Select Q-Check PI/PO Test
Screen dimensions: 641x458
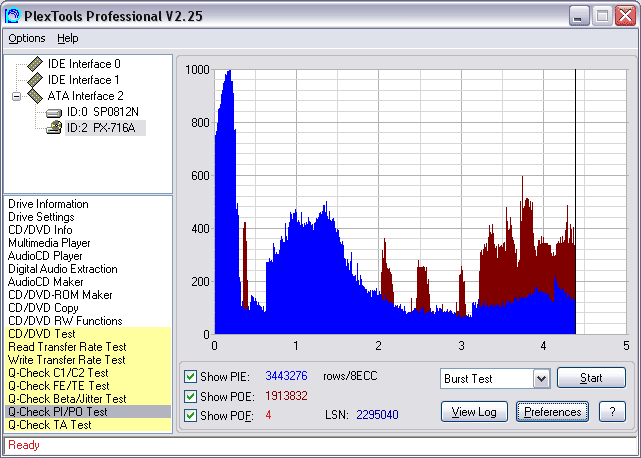[58, 412]
